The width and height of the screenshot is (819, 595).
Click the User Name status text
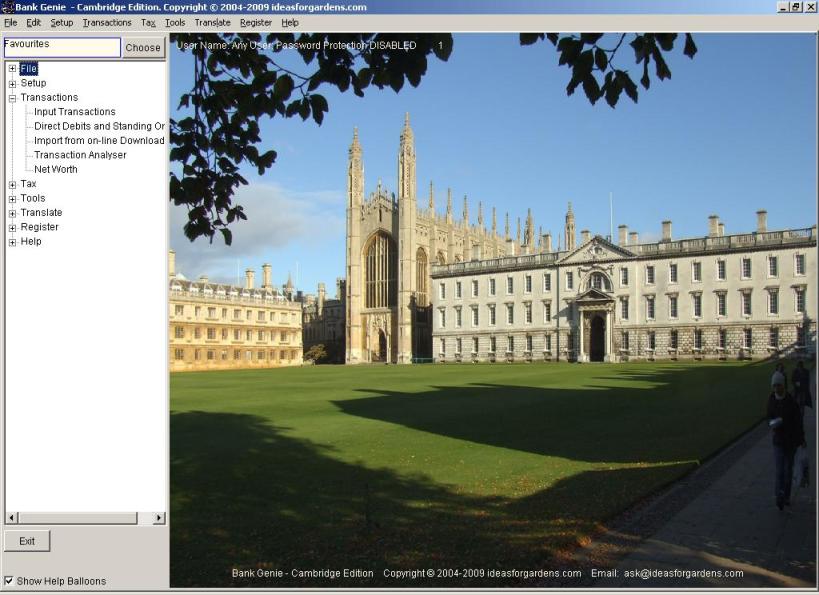pyautogui.click(x=296, y=45)
